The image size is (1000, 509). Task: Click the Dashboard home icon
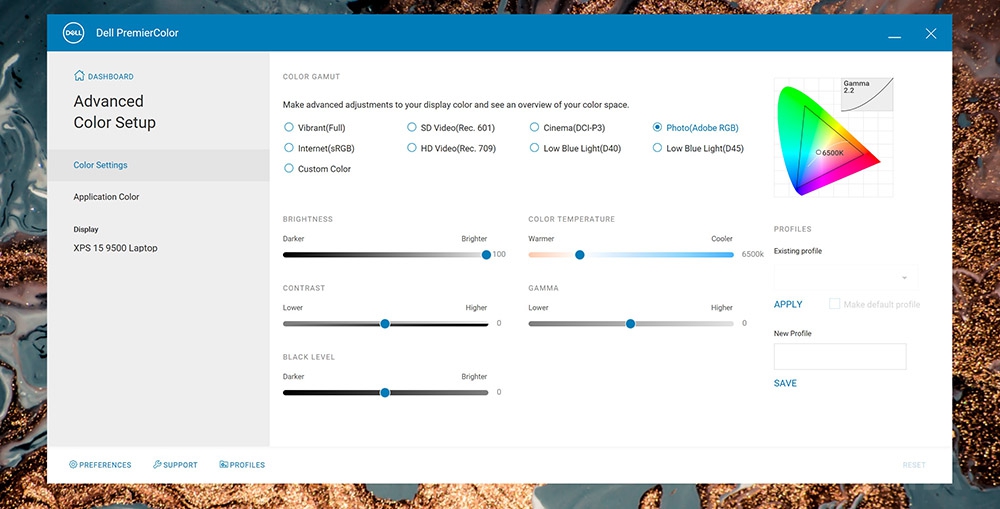coord(79,76)
